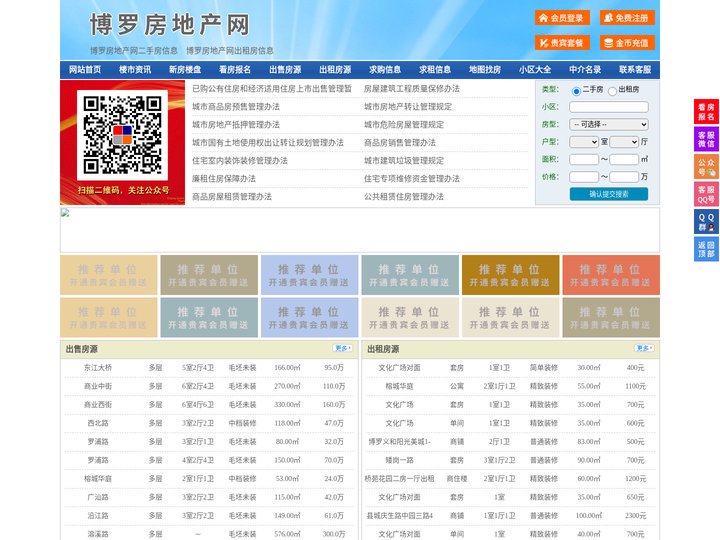
Task: Open the 求租信息 nav item
Action: (x=435, y=70)
